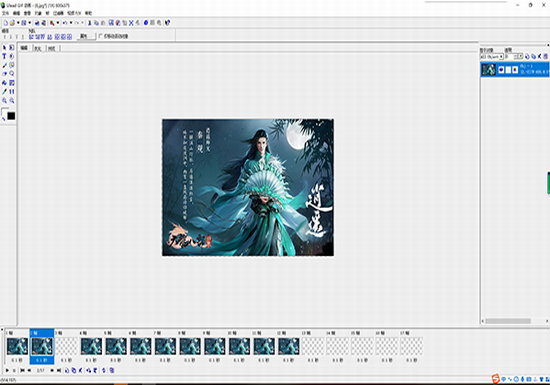This screenshot has height=385, width=550.
Task: Click the black foreground color swatch
Action: click(11, 116)
